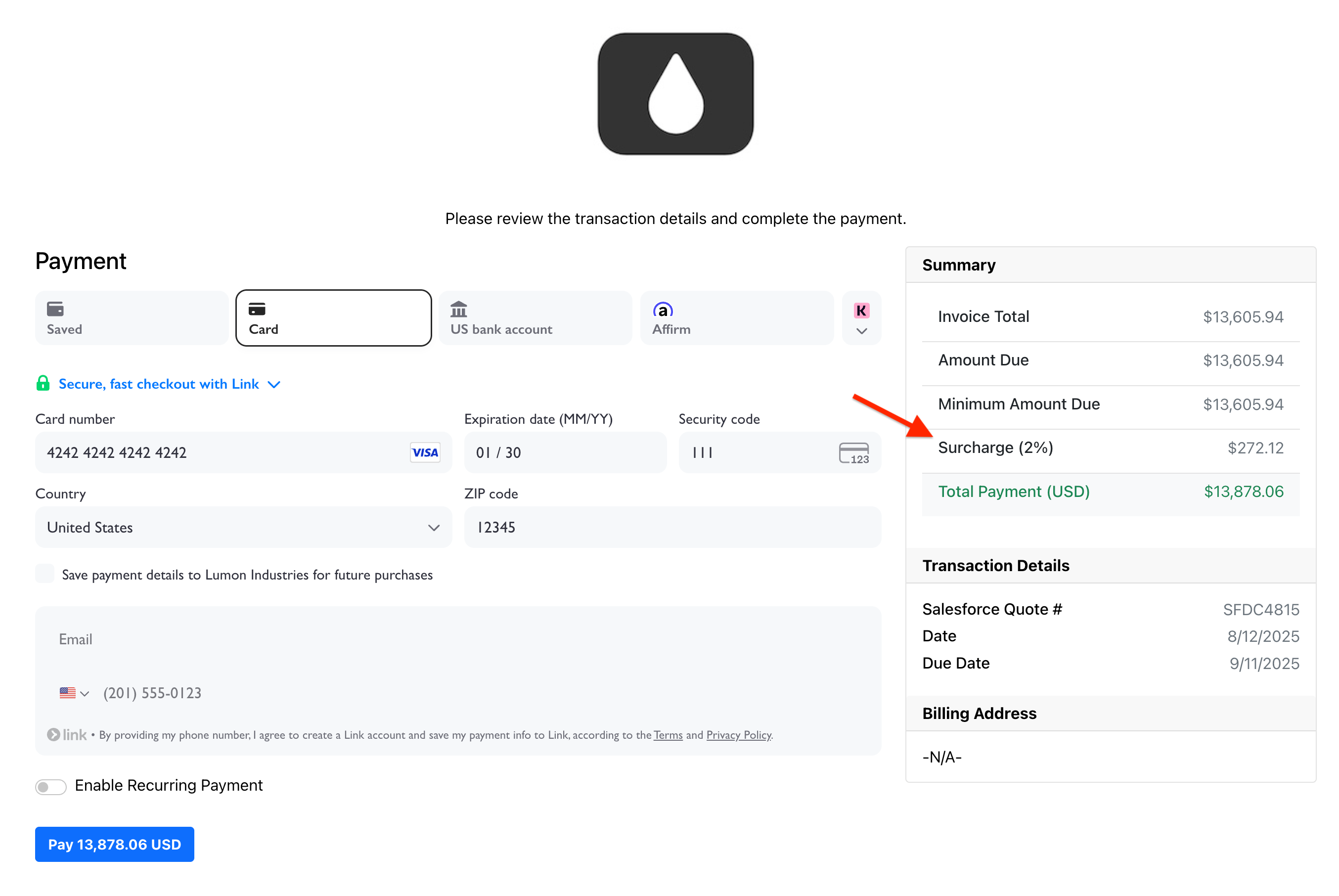Open the phone country flag selector
Image resolution: width=1339 pixels, height=896 pixels.
click(x=74, y=693)
